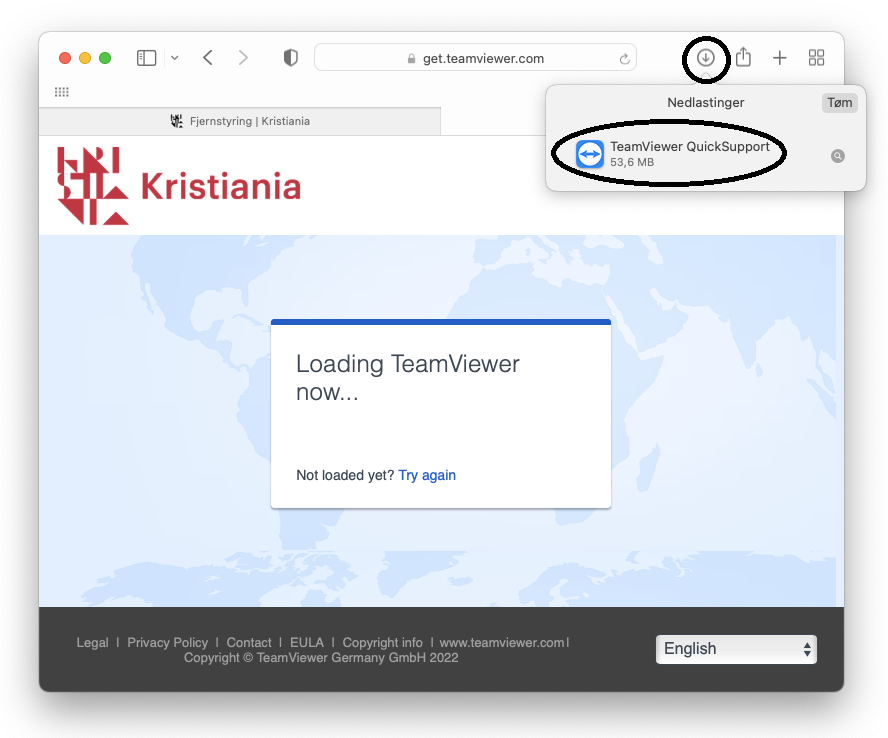Toggle the Safari sidebar
This screenshot has height=738, width=888.
(x=146, y=58)
